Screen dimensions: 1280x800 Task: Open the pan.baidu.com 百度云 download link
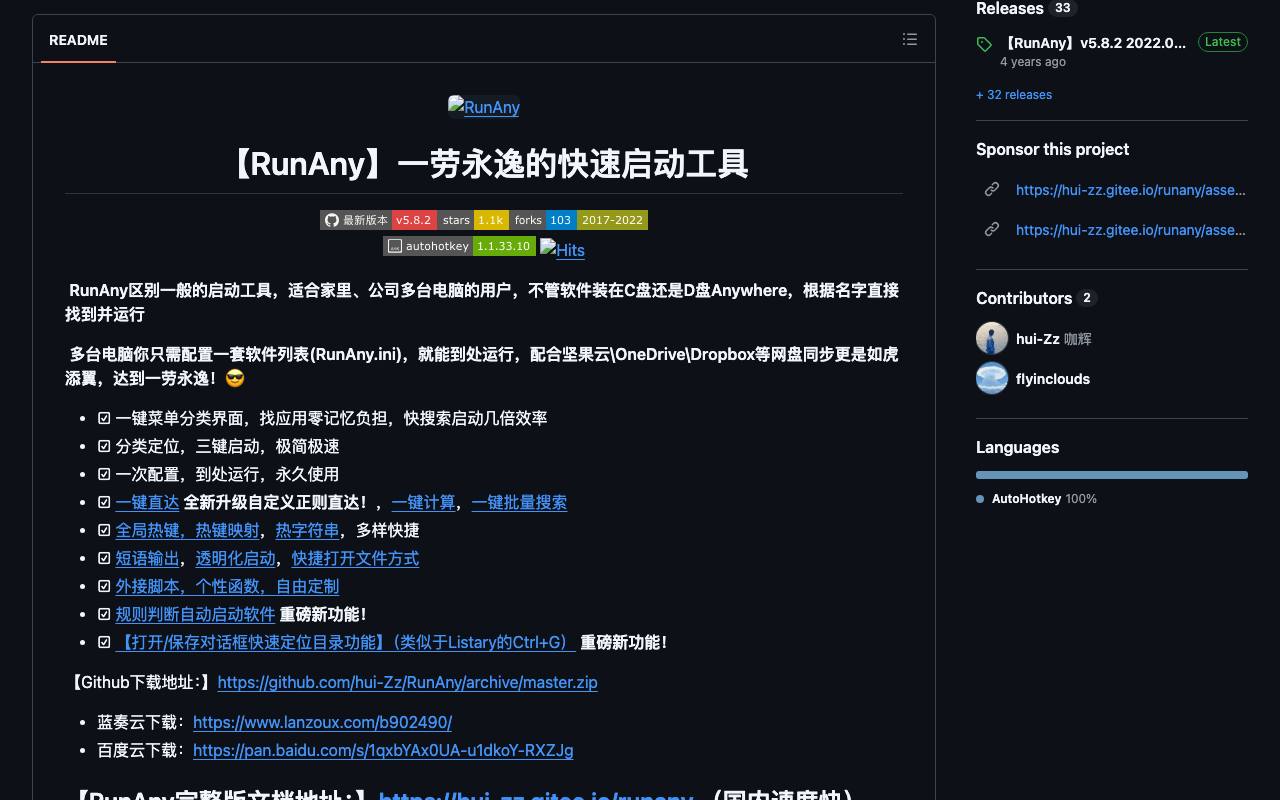tap(383, 750)
